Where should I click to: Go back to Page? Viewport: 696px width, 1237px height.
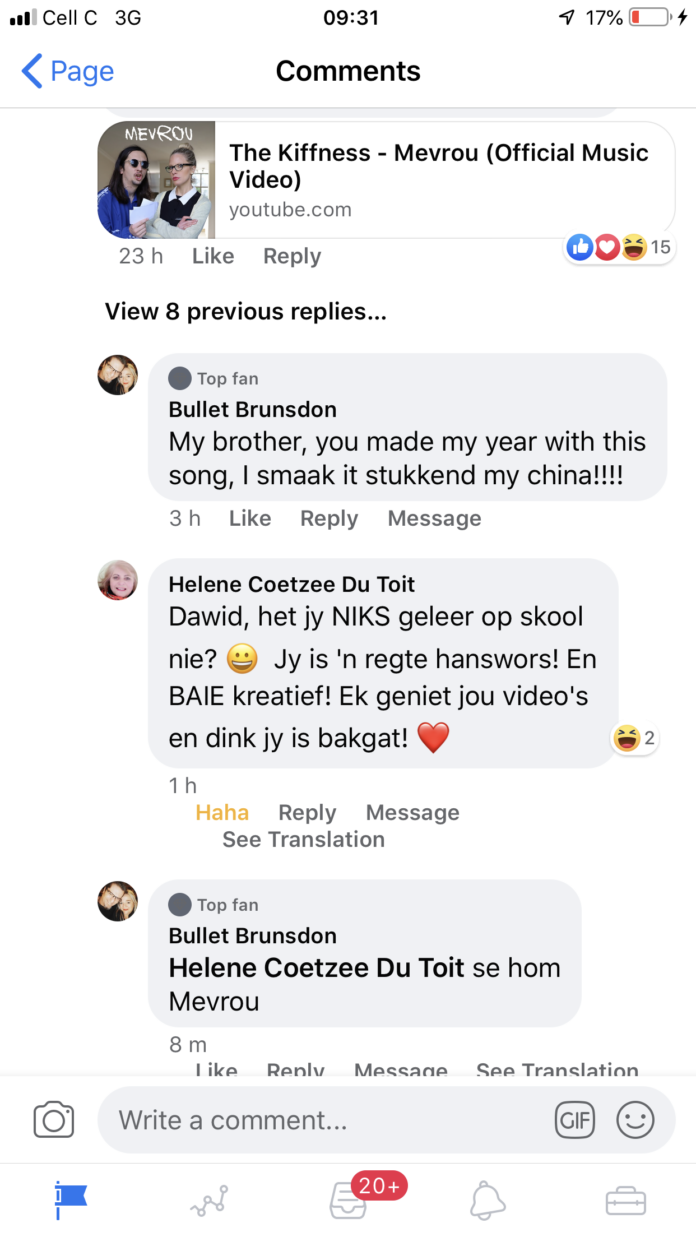click(x=67, y=71)
